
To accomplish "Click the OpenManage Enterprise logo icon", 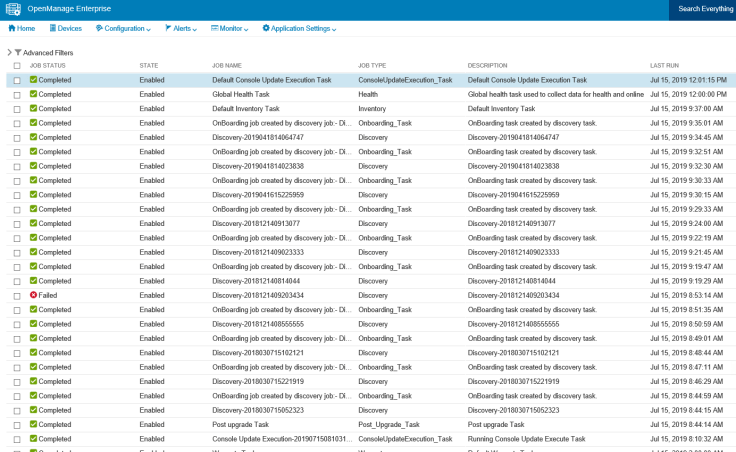I will pyautogui.click(x=14, y=9).
